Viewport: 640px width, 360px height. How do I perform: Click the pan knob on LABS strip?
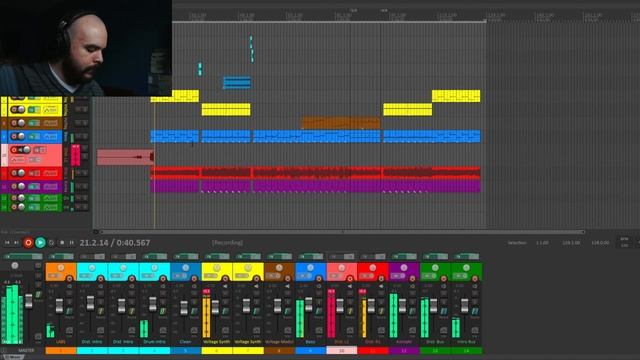(61, 268)
